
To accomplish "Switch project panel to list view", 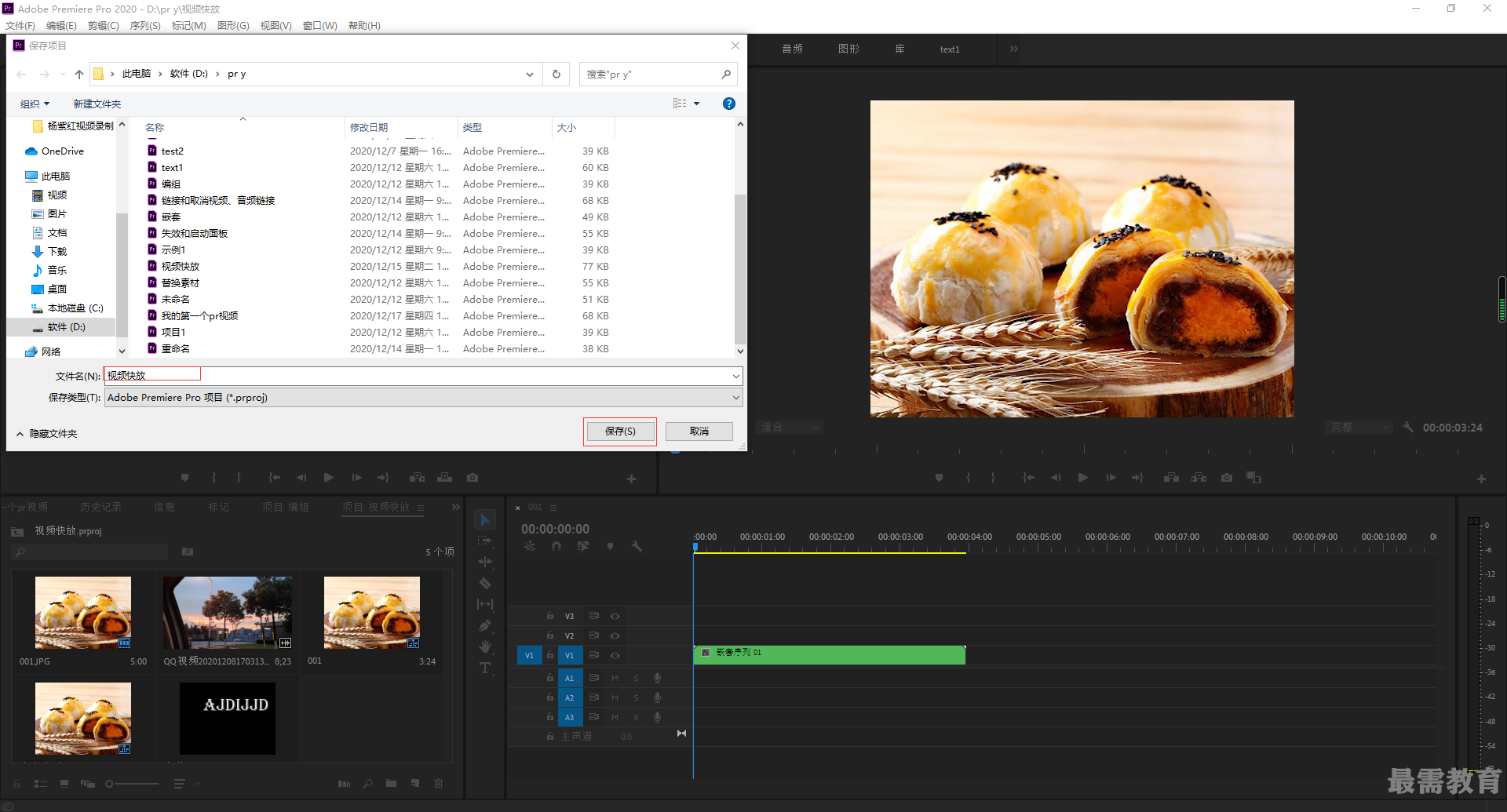I will coord(41,784).
